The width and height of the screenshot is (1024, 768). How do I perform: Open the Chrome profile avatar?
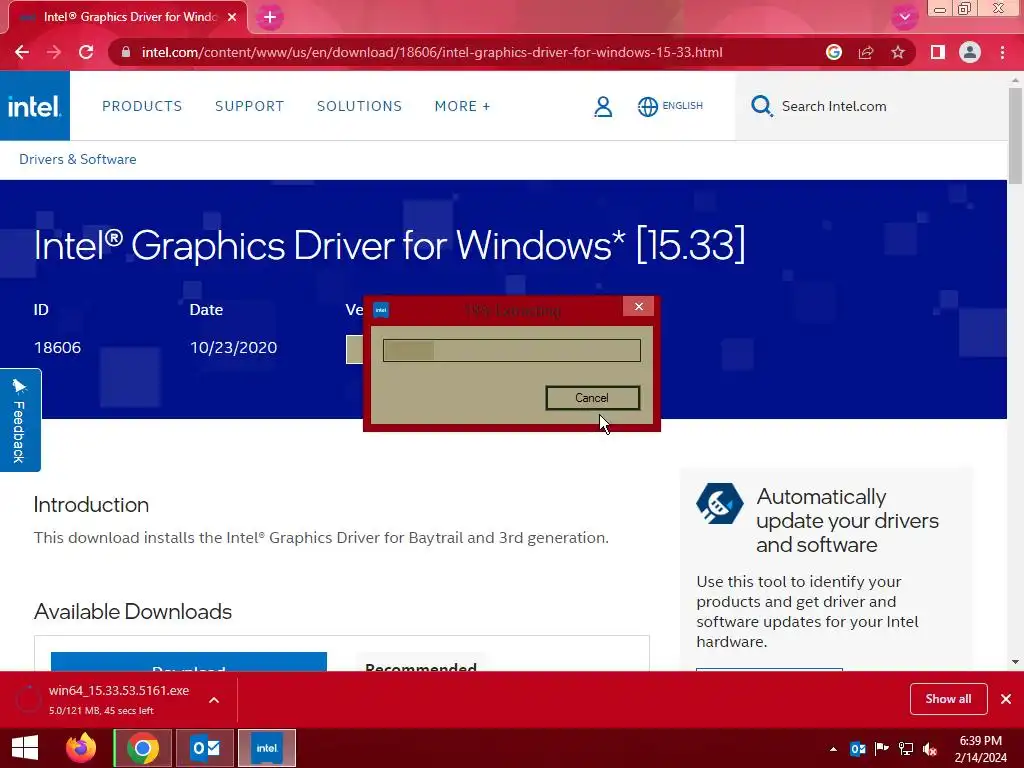pos(970,52)
